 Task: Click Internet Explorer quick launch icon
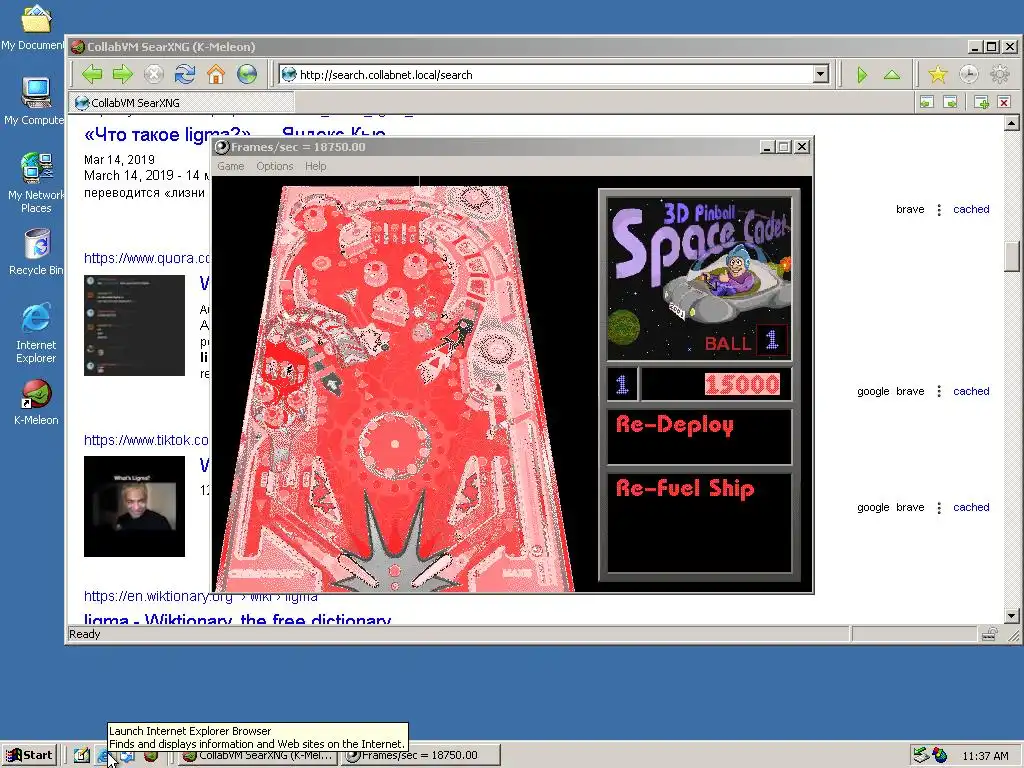pos(104,756)
